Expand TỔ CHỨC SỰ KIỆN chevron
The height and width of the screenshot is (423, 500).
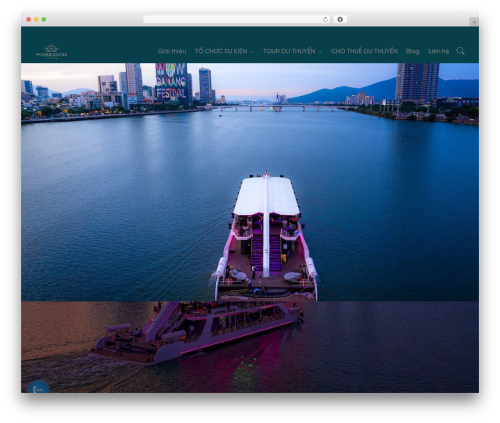pyautogui.click(x=252, y=52)
